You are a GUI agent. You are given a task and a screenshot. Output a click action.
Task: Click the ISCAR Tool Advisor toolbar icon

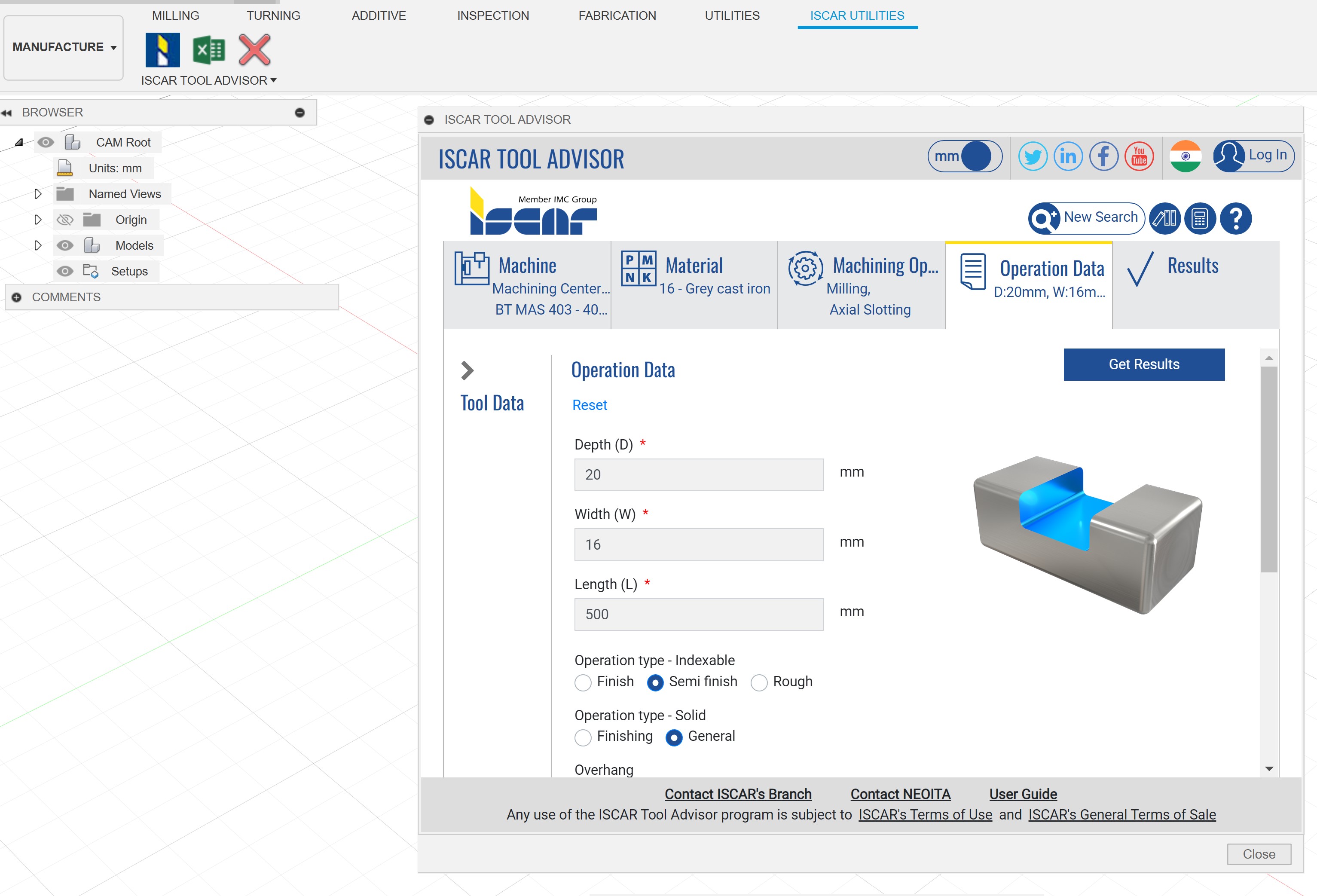click(x=163, y=50)
